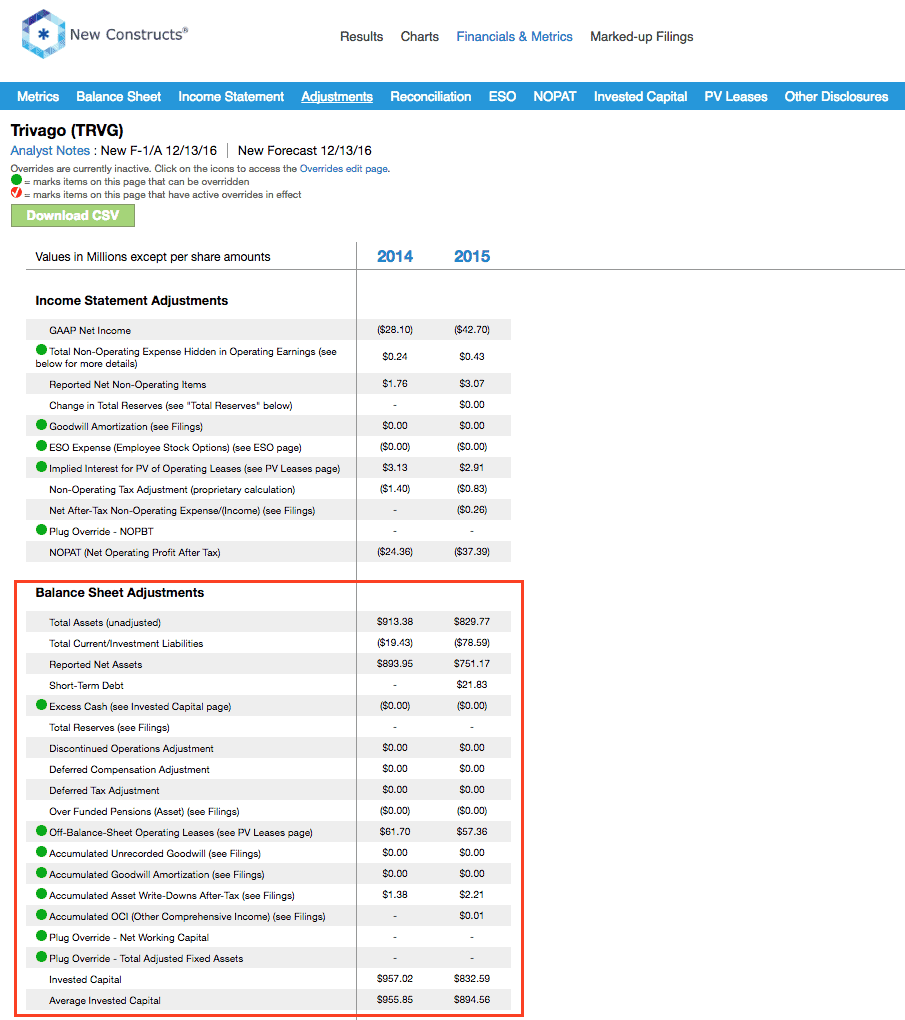The height and width of the screenshot is (1020, 905).
Task: Click green dot for Accumulated OCI
Action: pos(42,915)
